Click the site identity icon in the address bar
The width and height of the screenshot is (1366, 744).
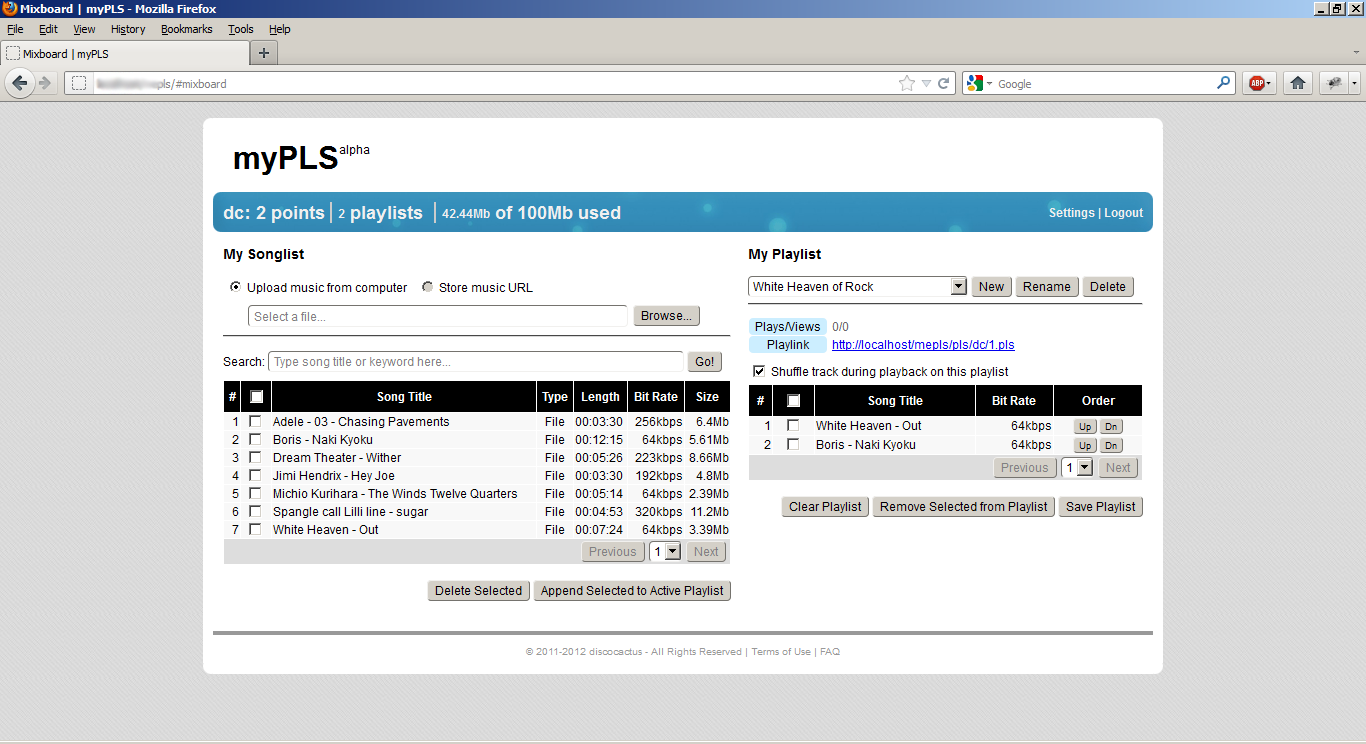[x=77, y=84]
